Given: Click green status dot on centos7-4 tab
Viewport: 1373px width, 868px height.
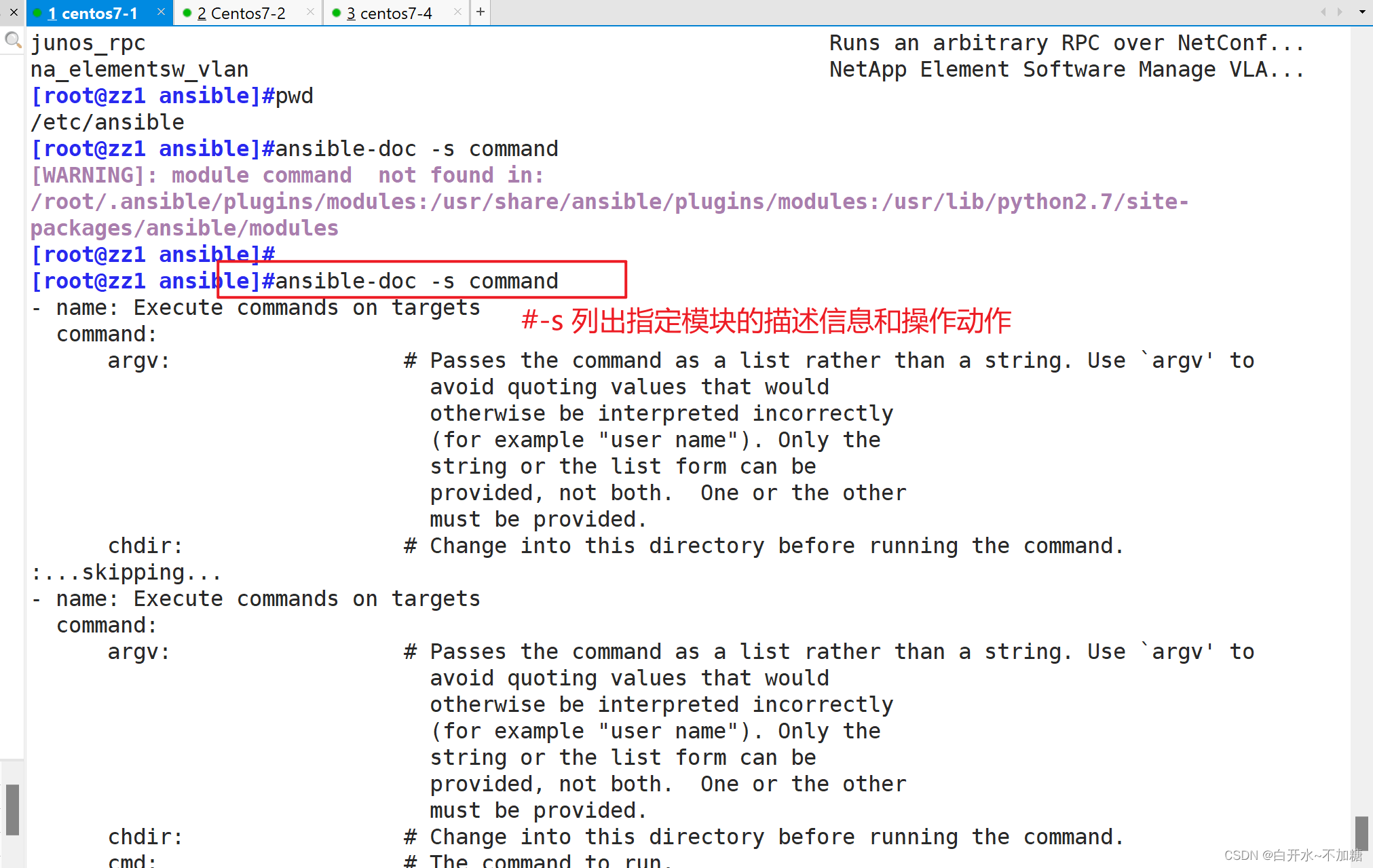Looking at the screenshot, I should tap(336, 13).
